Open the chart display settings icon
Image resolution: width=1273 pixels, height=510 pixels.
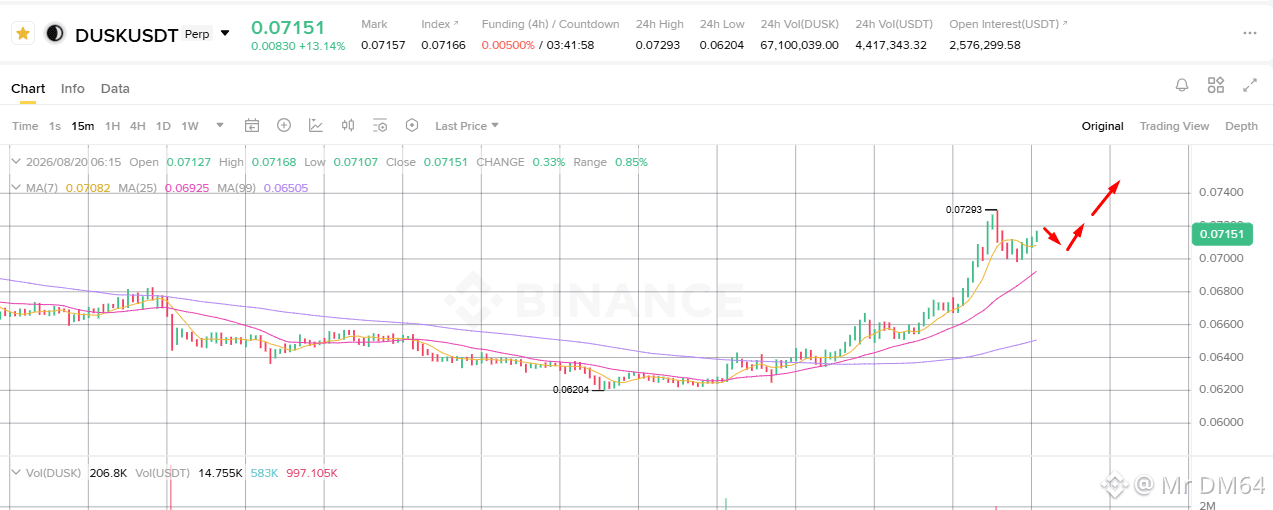coord(380,126)
